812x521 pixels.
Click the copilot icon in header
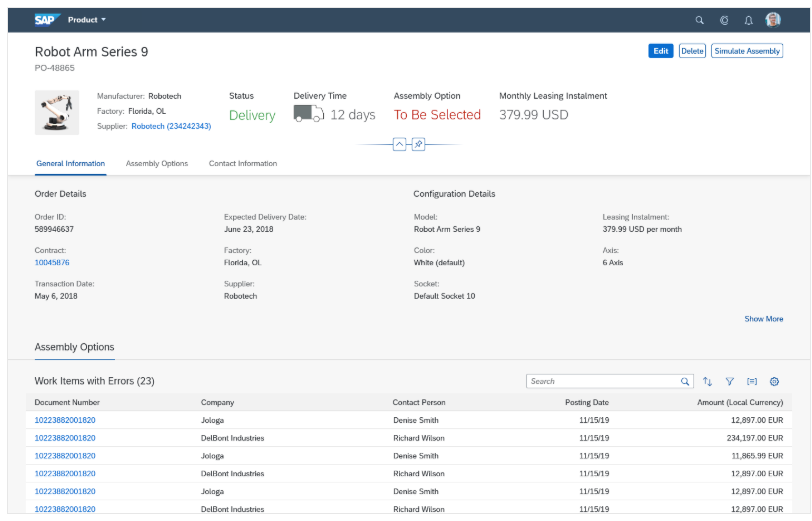pyautogui.click(x=724, y=20)
